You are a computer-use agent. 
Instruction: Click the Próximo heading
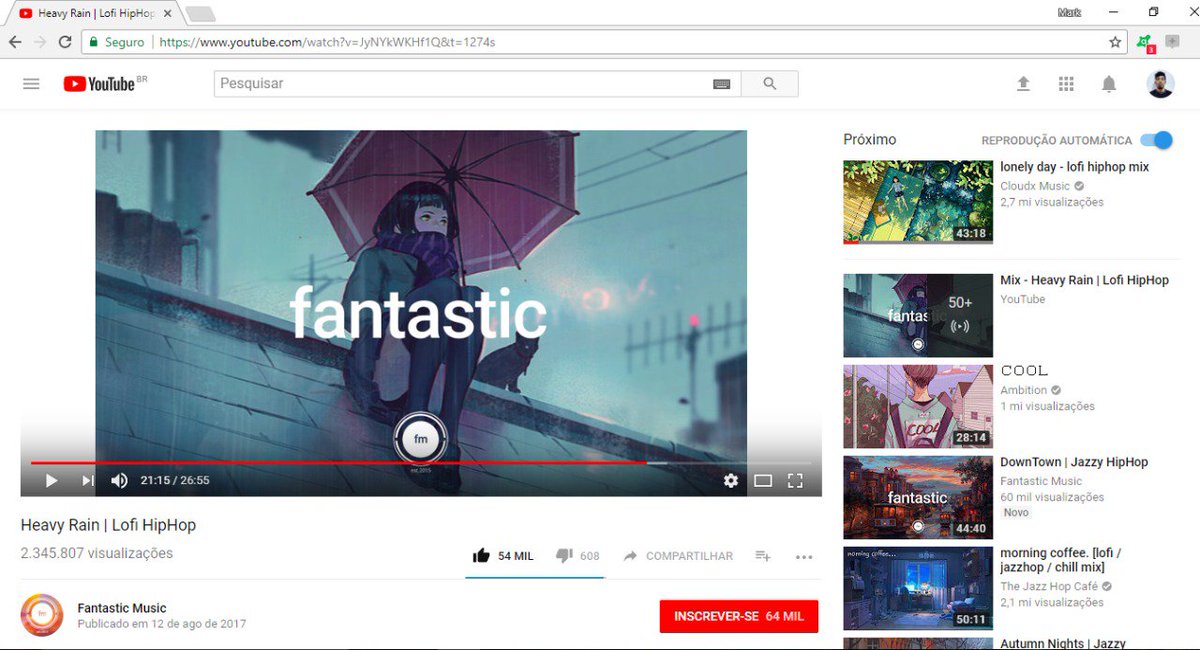870,140
